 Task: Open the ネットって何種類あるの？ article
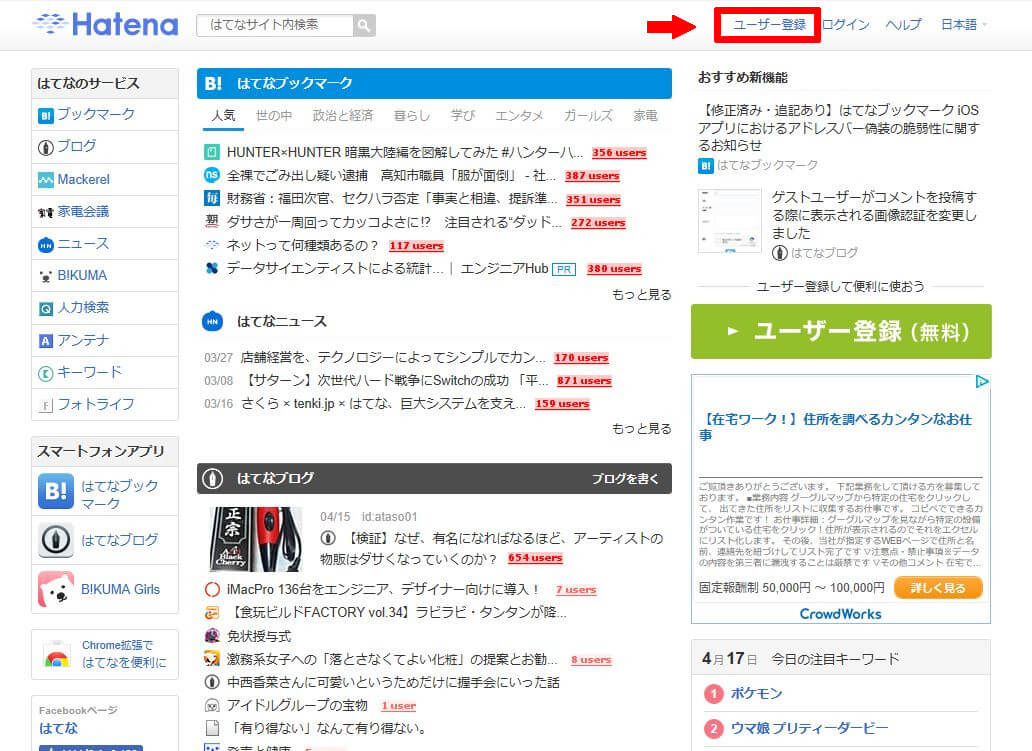coord(303,246)
